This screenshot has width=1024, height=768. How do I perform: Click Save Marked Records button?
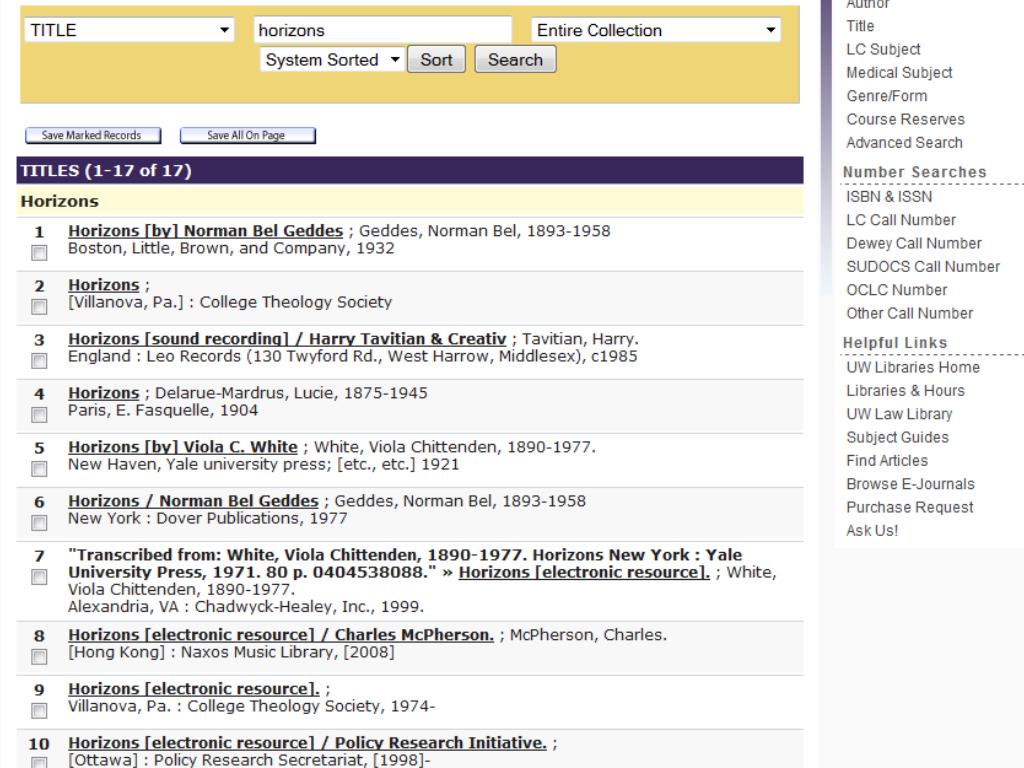coord(93,135)
